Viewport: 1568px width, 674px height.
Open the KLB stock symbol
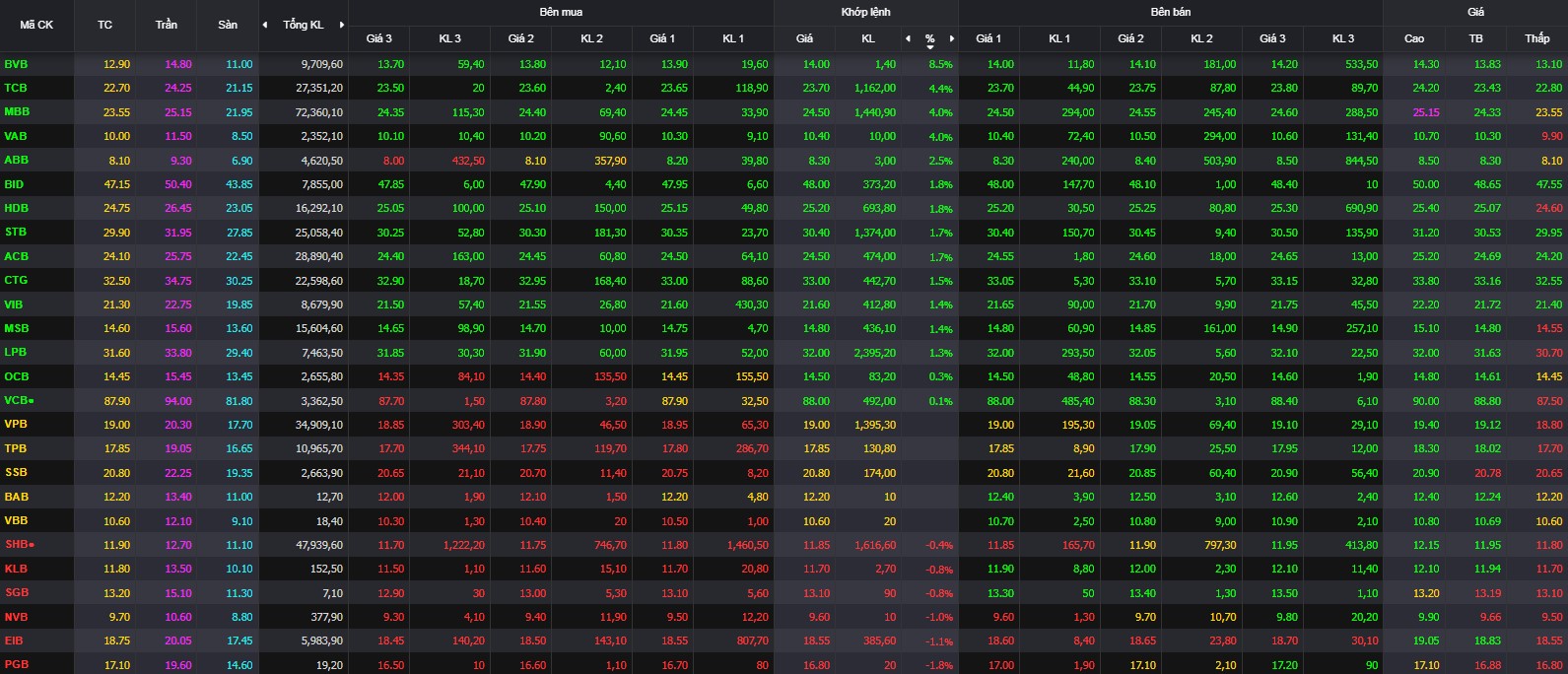tap(16, 569)
